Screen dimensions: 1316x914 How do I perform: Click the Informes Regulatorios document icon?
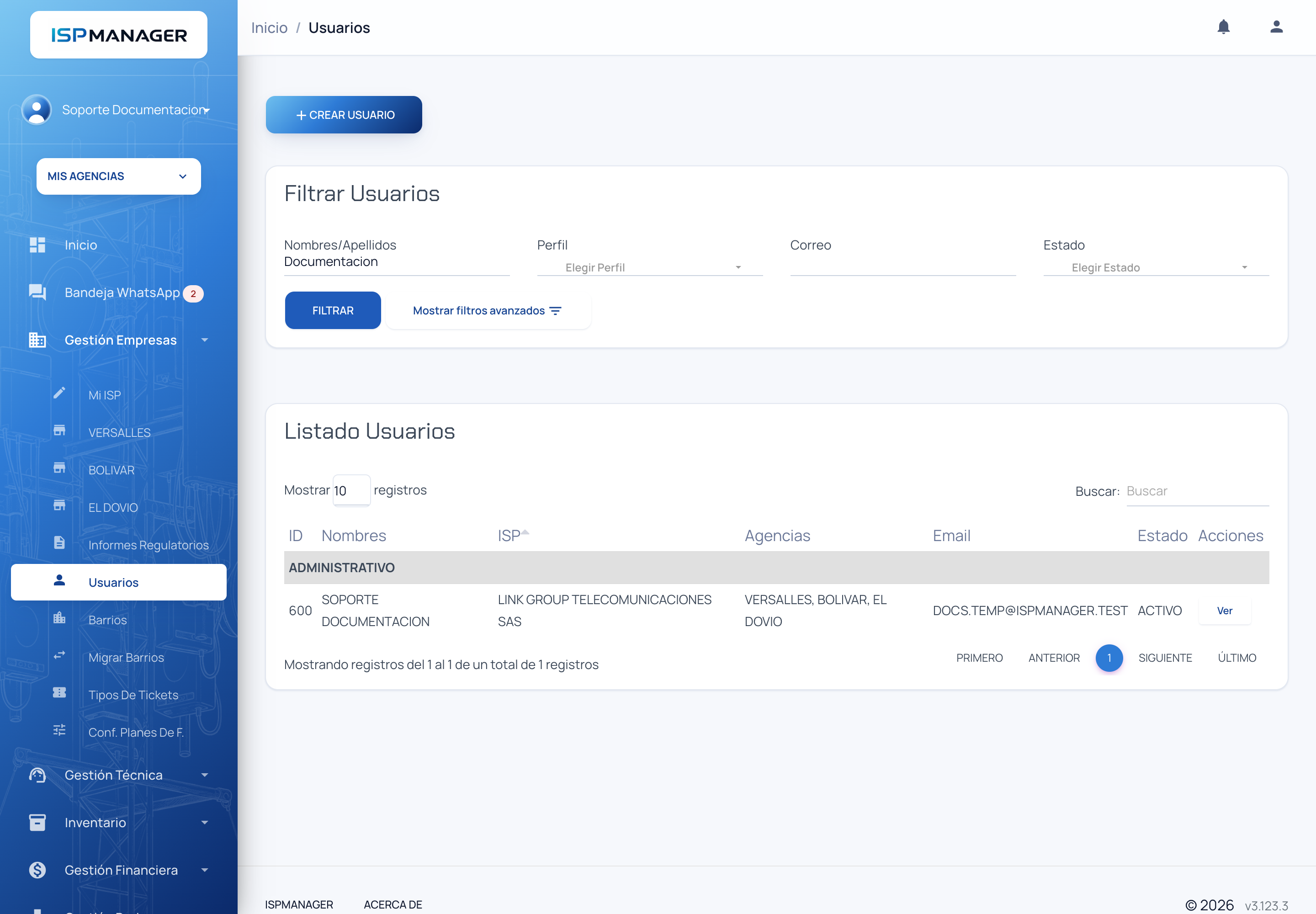point(59,543)
